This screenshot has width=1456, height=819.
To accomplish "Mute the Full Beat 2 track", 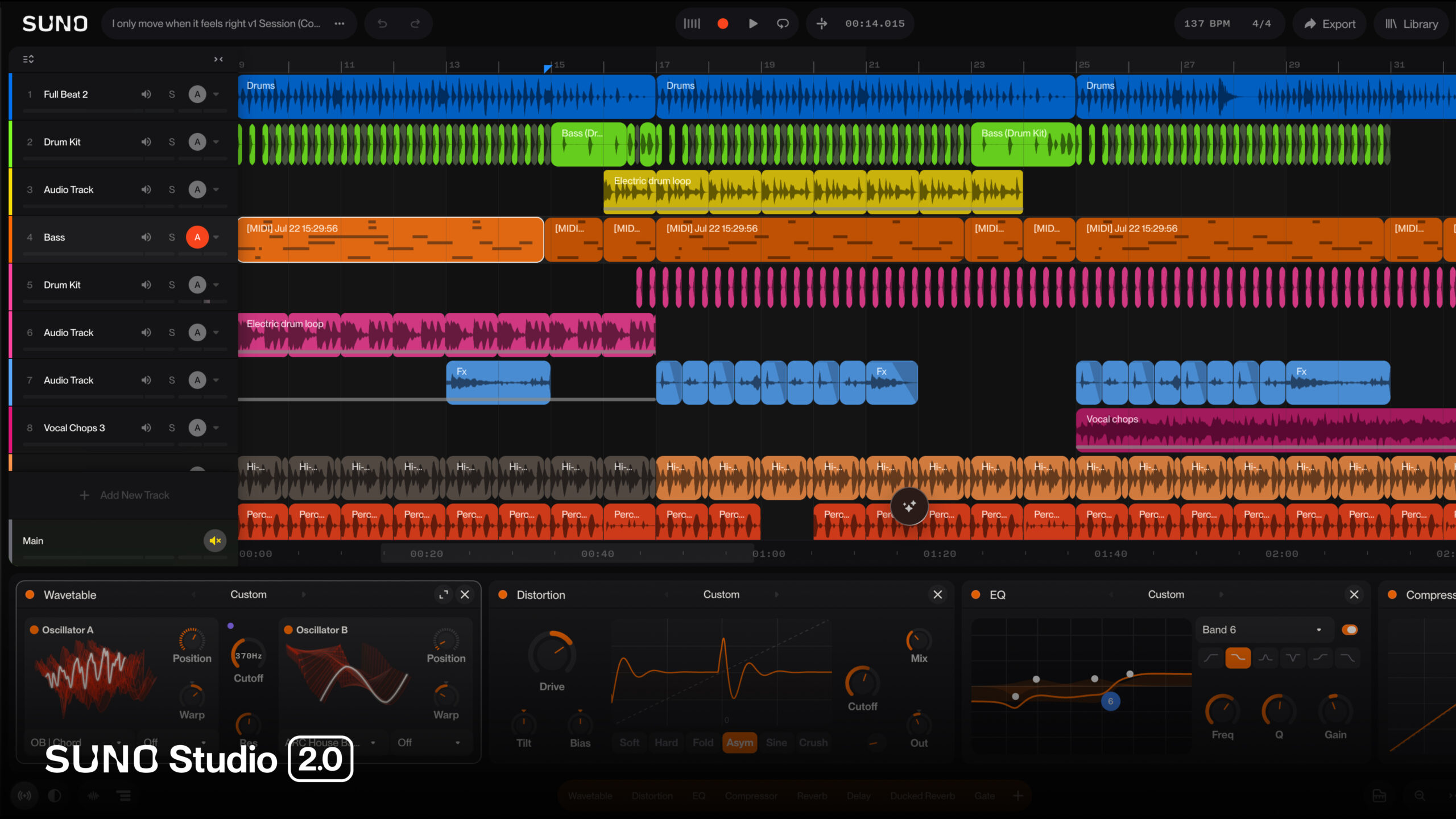I will click(146, 94).
